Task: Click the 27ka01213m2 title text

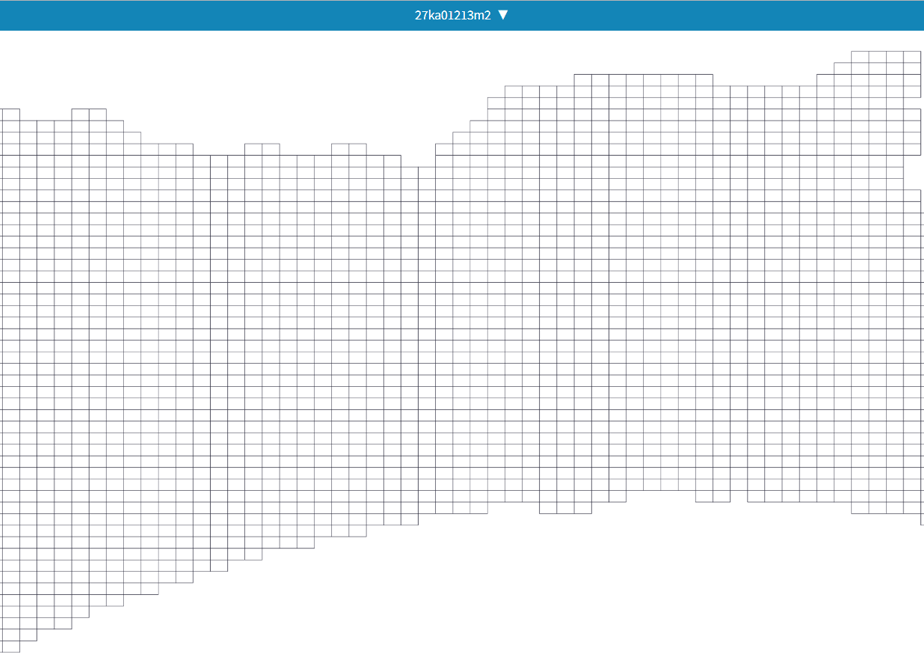Action: tap(453, 15)
